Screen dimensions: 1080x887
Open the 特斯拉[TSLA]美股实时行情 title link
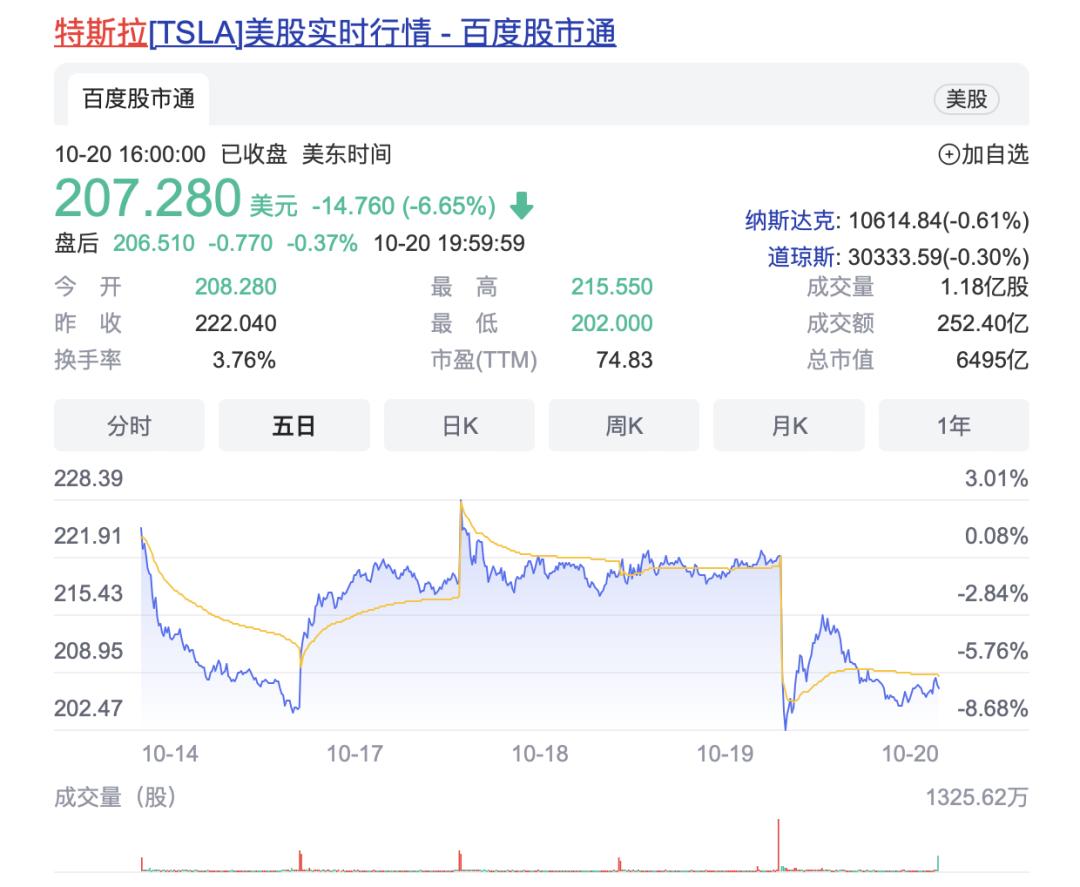pyautogui.click(x=335, y=32)
